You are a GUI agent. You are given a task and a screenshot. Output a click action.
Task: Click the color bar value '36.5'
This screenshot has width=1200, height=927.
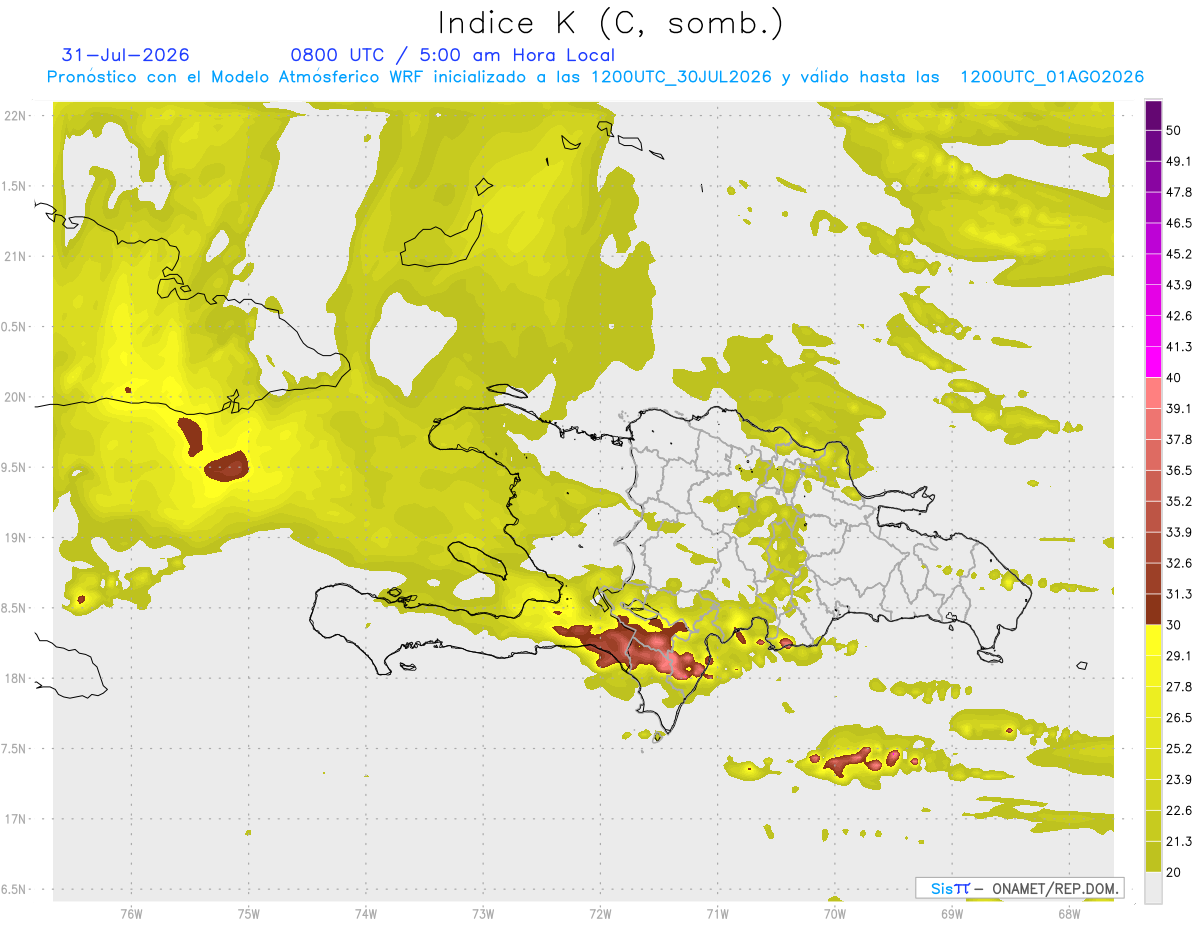click(x=1179, y=470)
